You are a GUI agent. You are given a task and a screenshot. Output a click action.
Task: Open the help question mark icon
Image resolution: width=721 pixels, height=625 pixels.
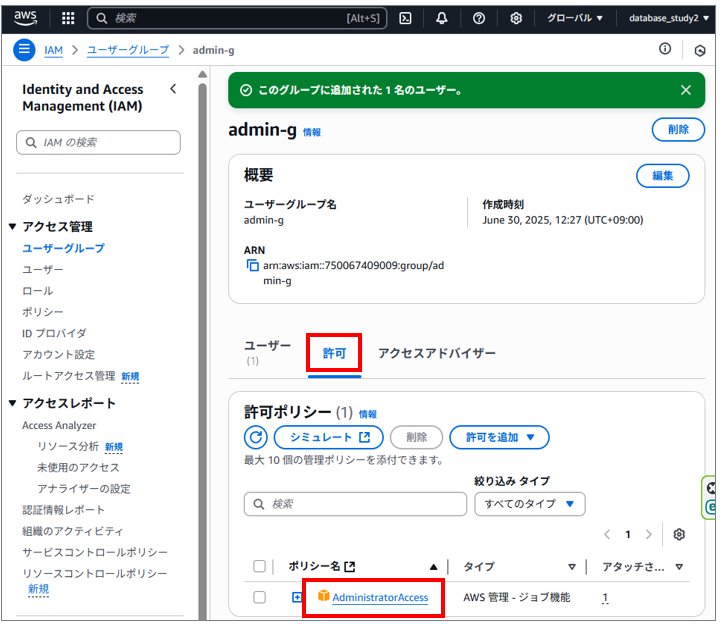(479, 18)
